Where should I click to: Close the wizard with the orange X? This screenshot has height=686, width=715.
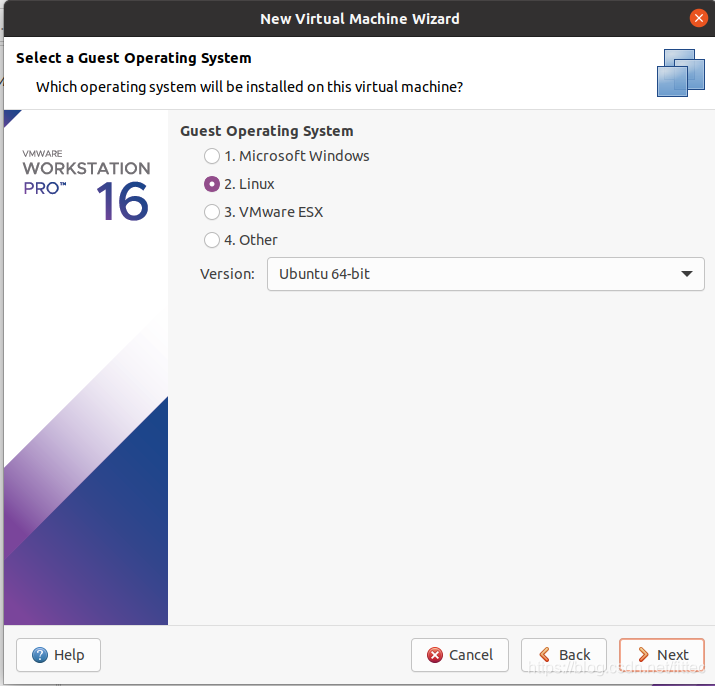coord(698,18)
